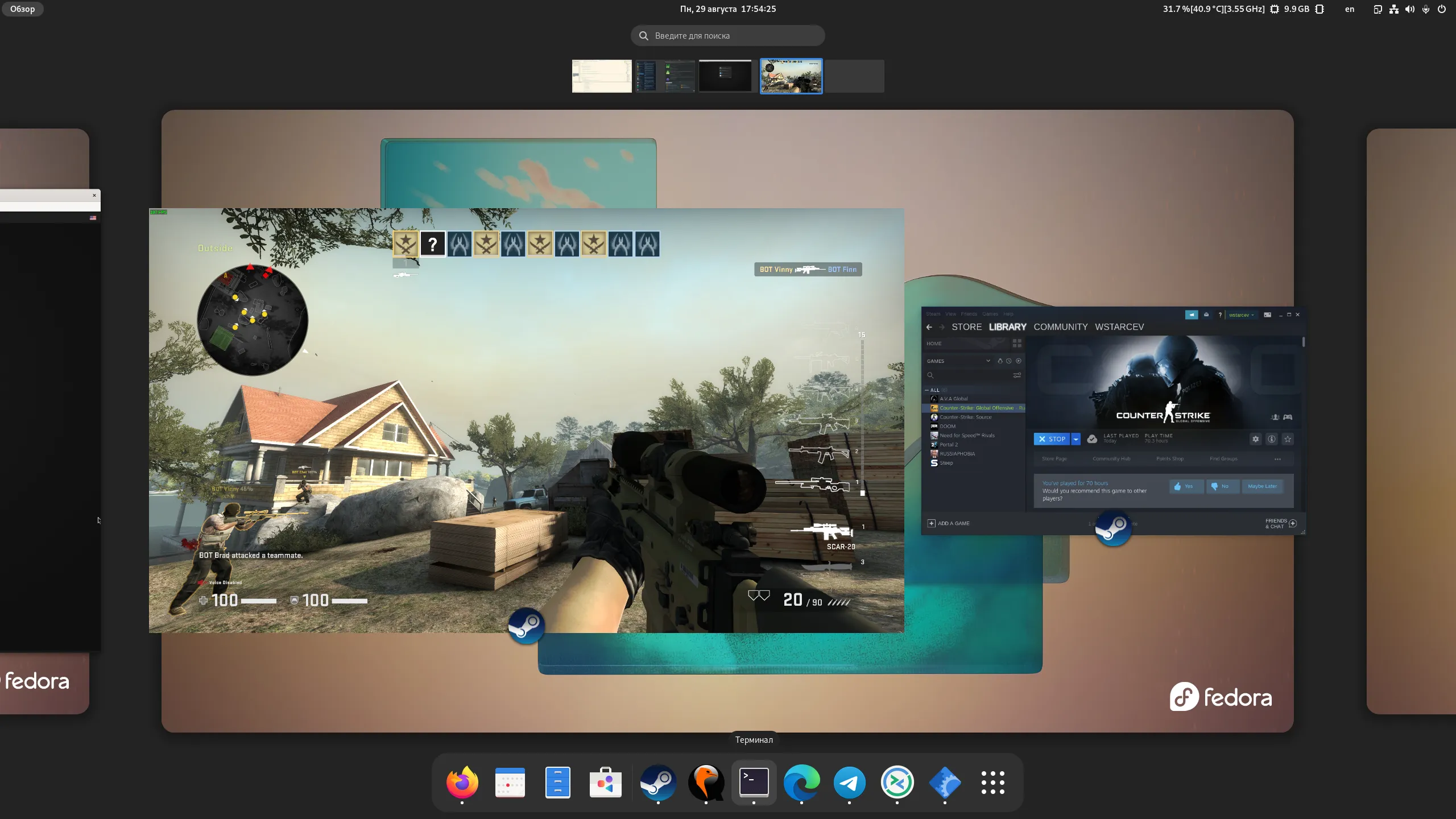Image resolution: width=1456 pixels, height=819 pixels.
Task: Click ADD A GAME in Steam
Action: pyautogui.click(x=948, y=523)
